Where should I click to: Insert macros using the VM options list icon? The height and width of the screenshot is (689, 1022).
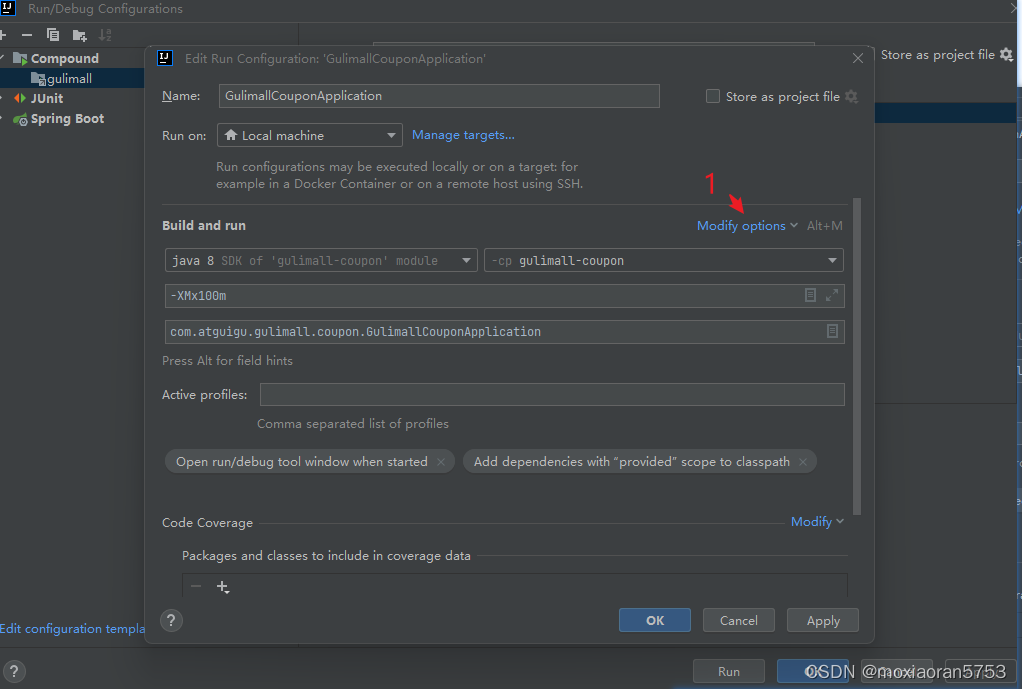pyautogui.click(x=810, y=295)
